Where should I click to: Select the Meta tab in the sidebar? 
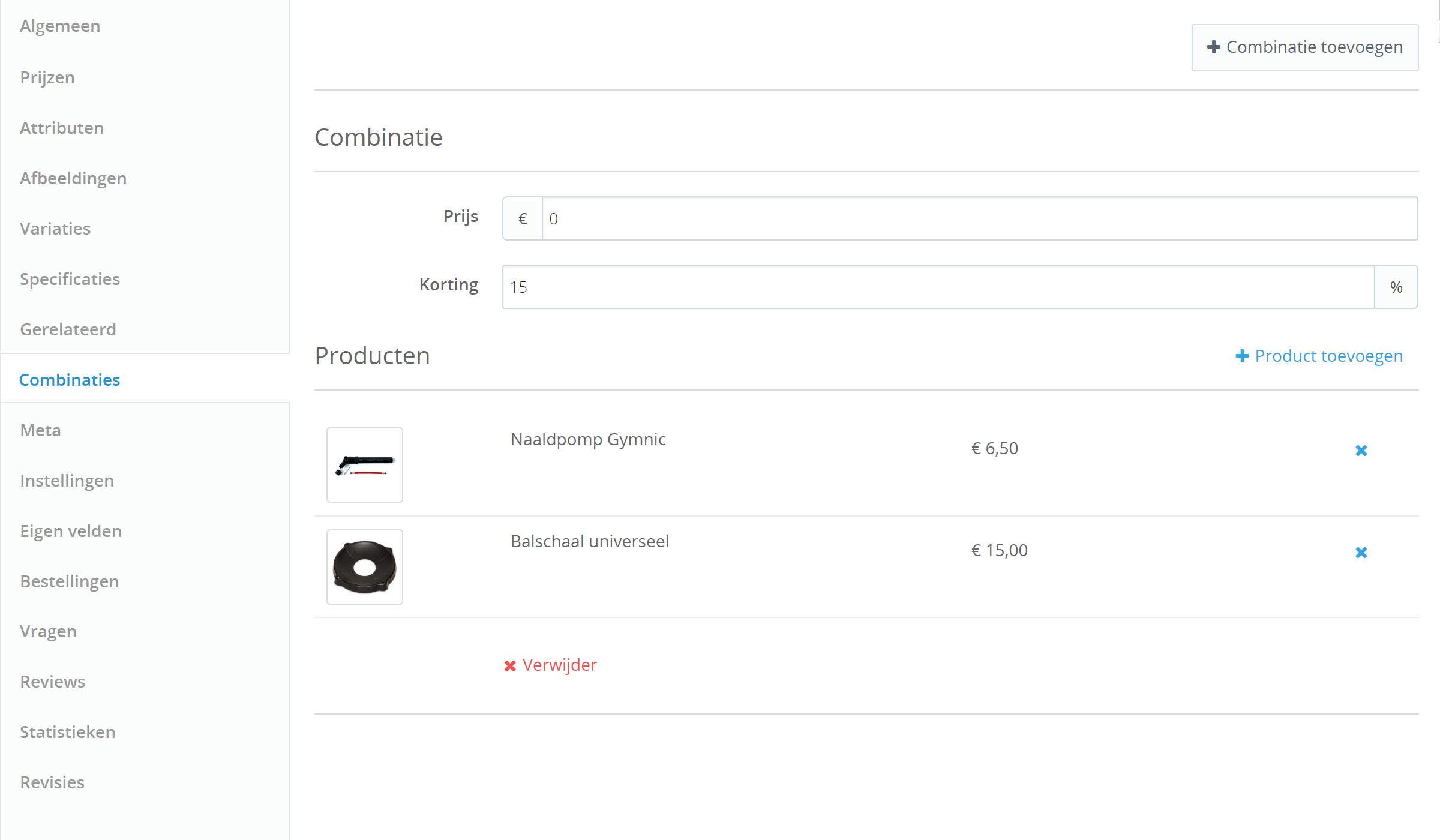tap(41, 431)
